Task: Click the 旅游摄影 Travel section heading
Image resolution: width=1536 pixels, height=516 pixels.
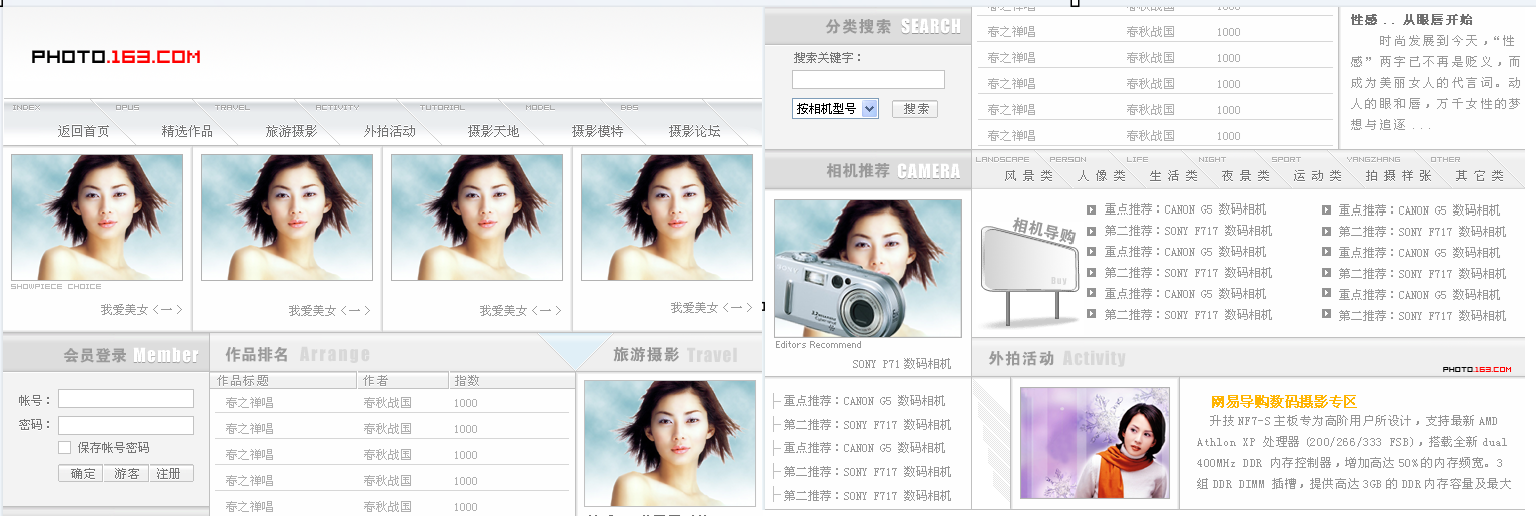Action: pos(675,354)
